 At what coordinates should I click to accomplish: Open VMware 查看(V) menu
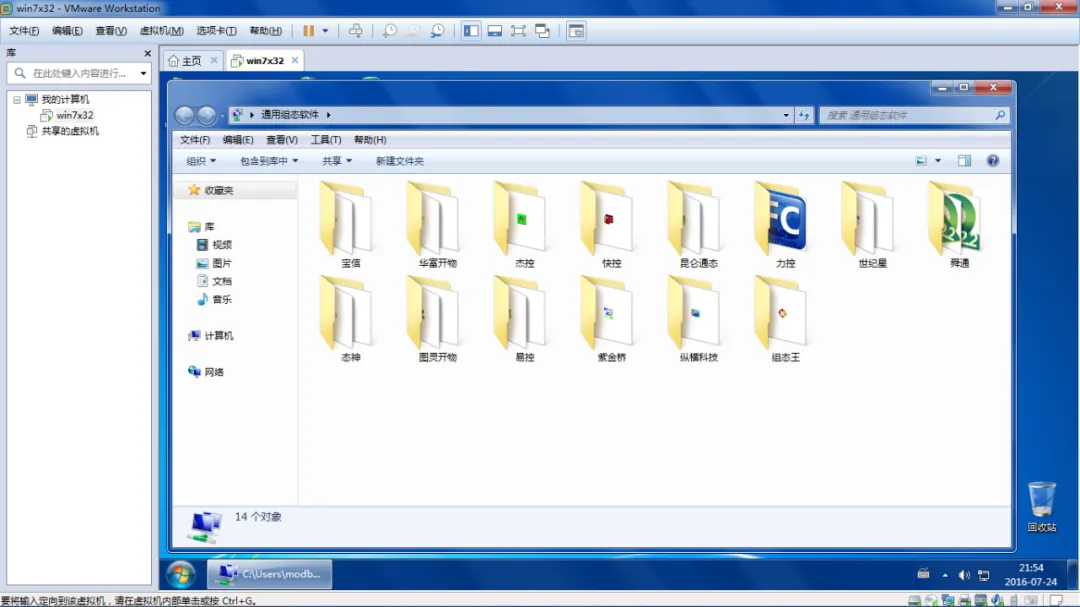111,30
